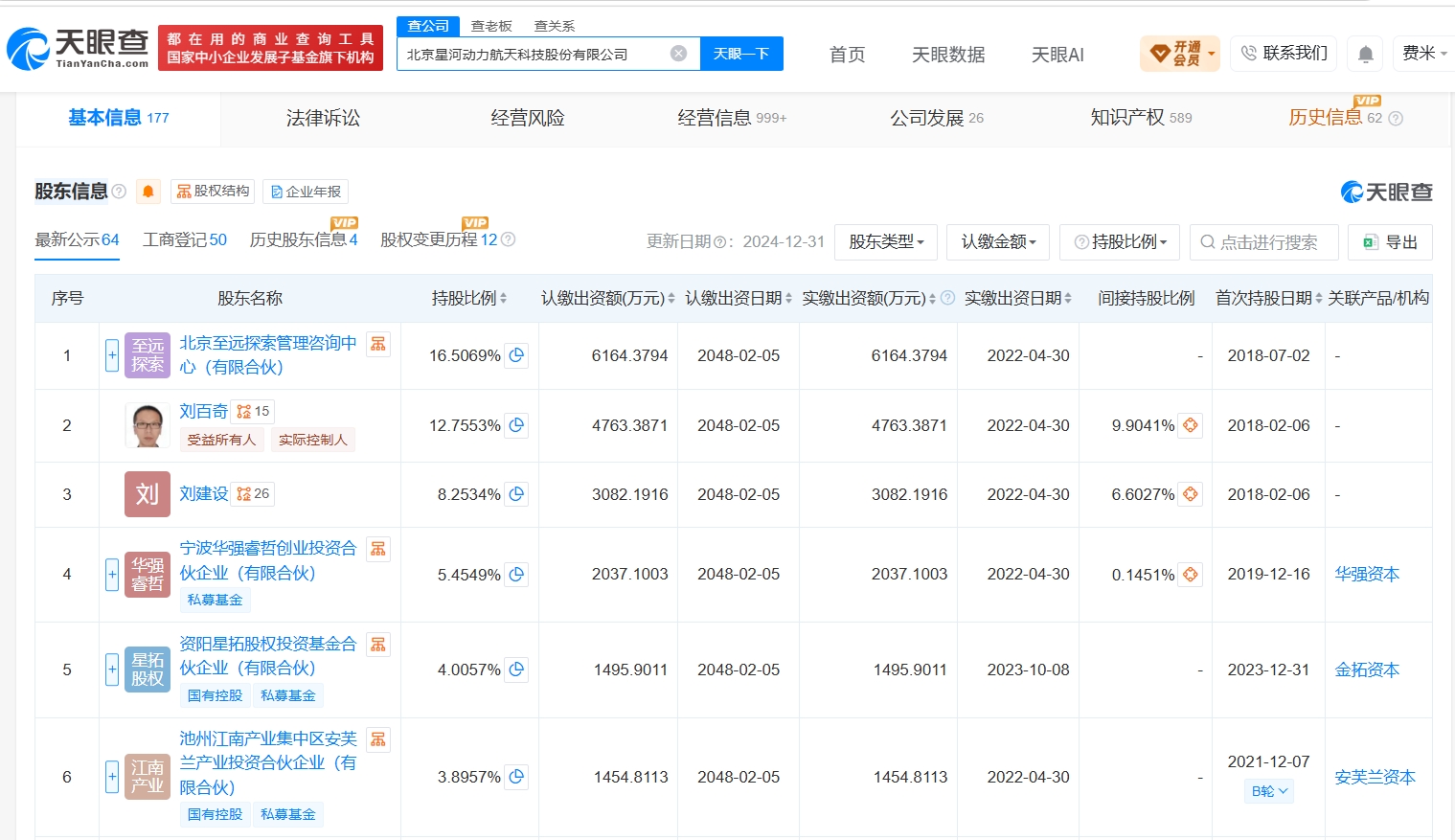Open shareholding pie chart for 12.7553%

click(516, 425)
